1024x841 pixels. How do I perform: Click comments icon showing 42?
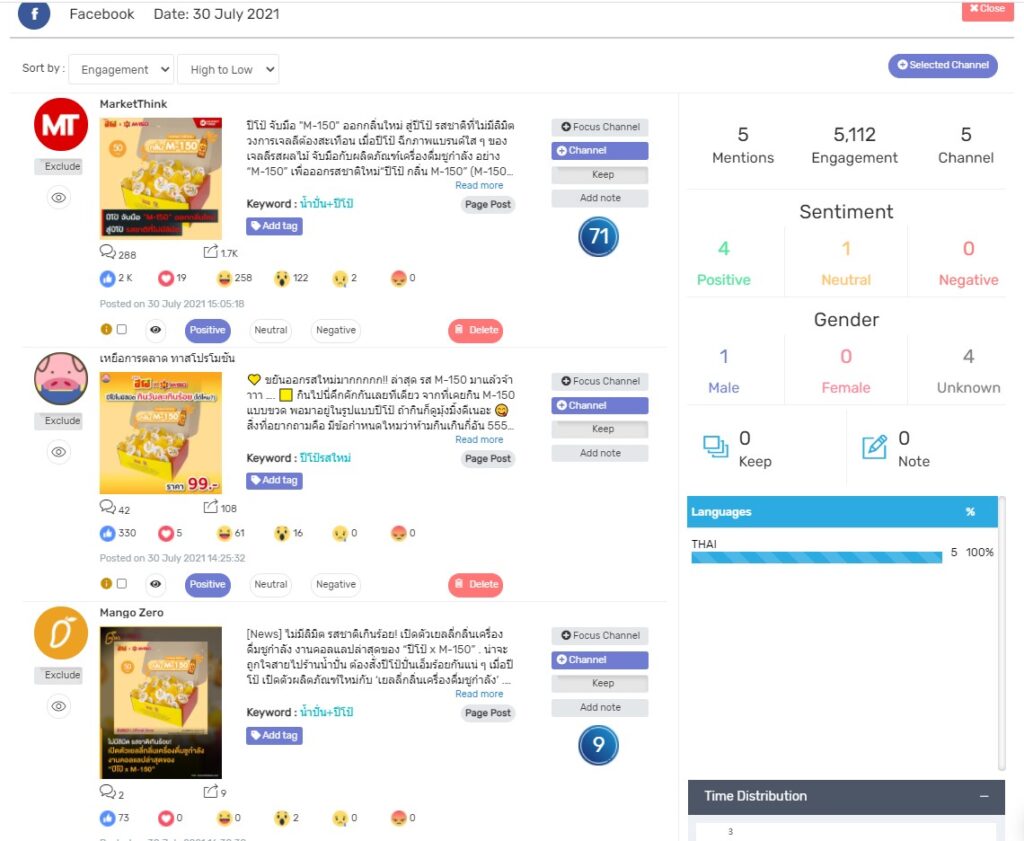[107, 507]
